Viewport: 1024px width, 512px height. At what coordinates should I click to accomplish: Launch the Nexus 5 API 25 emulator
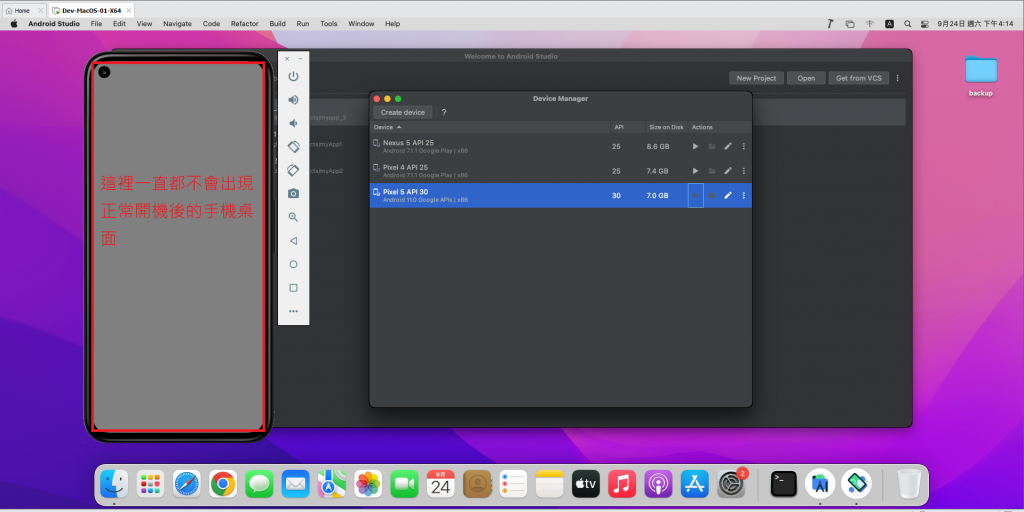click(x=695, y=146)
